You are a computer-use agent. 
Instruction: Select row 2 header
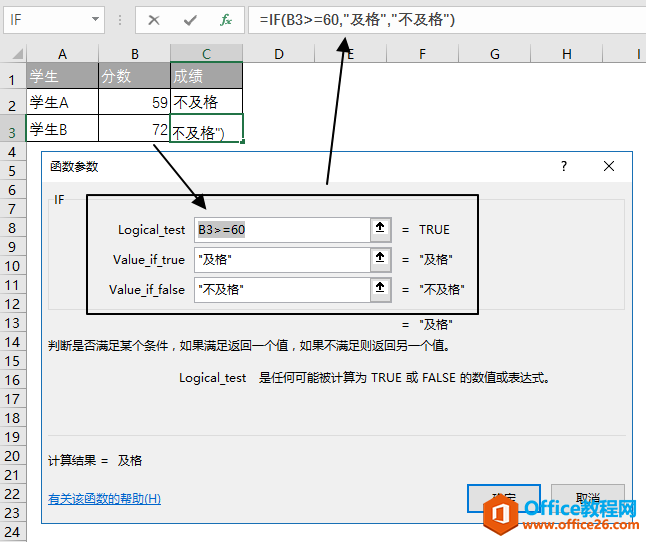[12, 103]
